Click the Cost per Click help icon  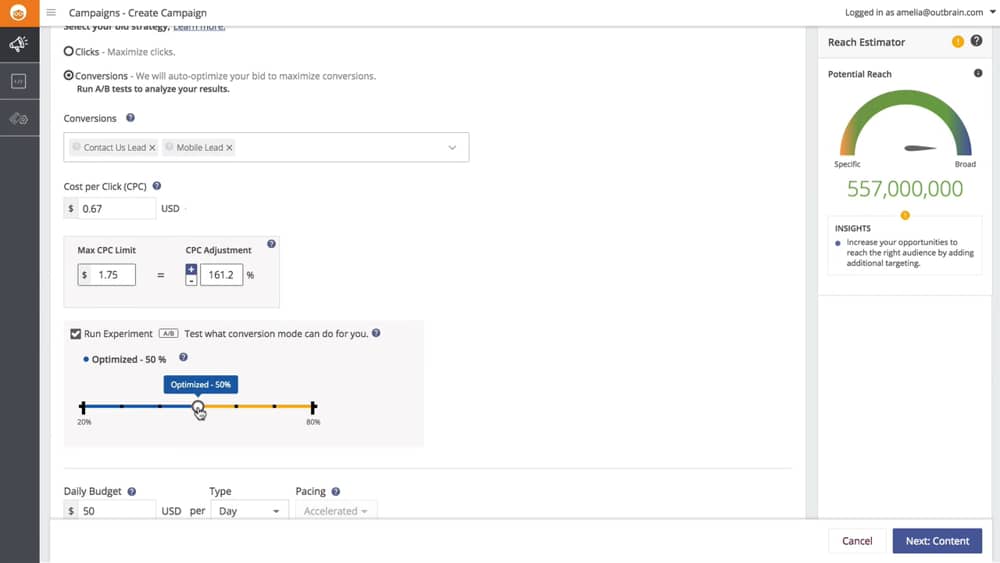click(157, 186)
